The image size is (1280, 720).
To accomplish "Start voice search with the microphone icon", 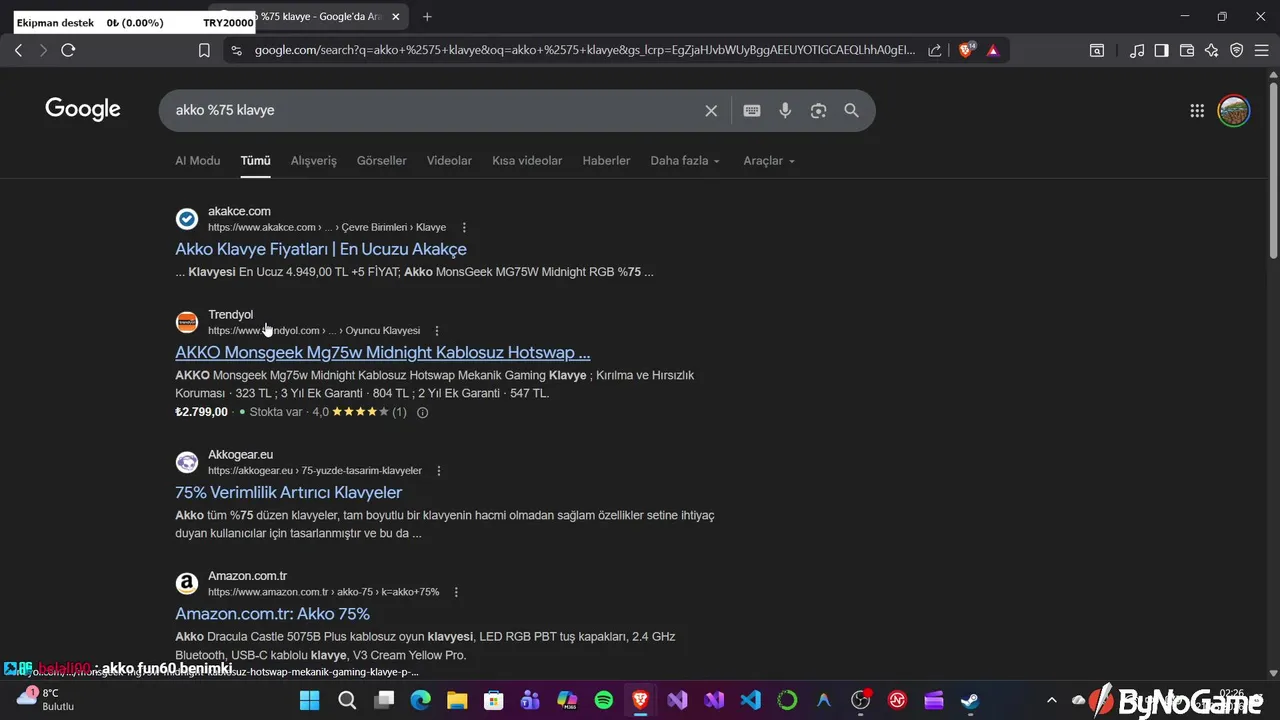I will [785, 111].
